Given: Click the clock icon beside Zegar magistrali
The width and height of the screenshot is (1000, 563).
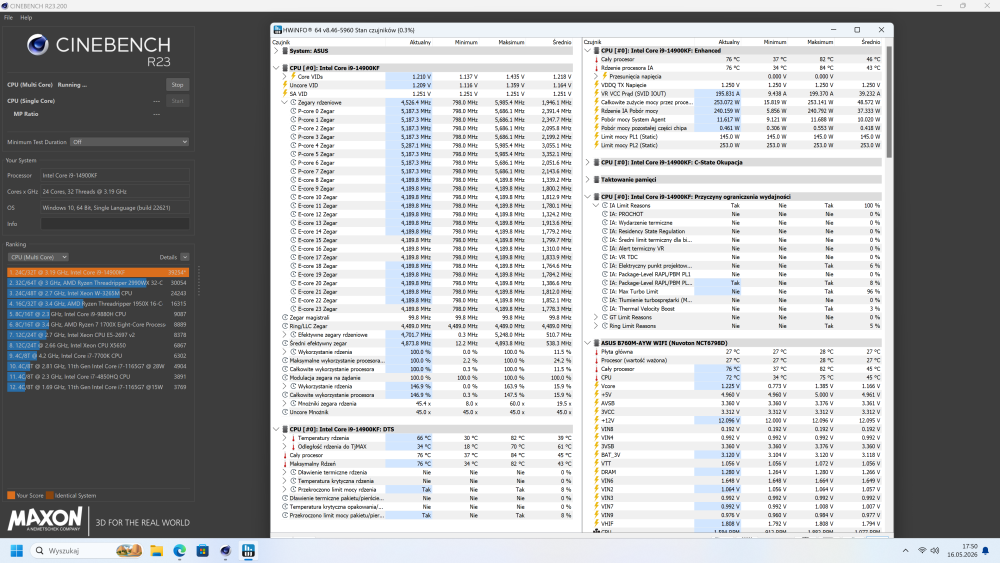Looking at the screenshot, I should 285,318.
